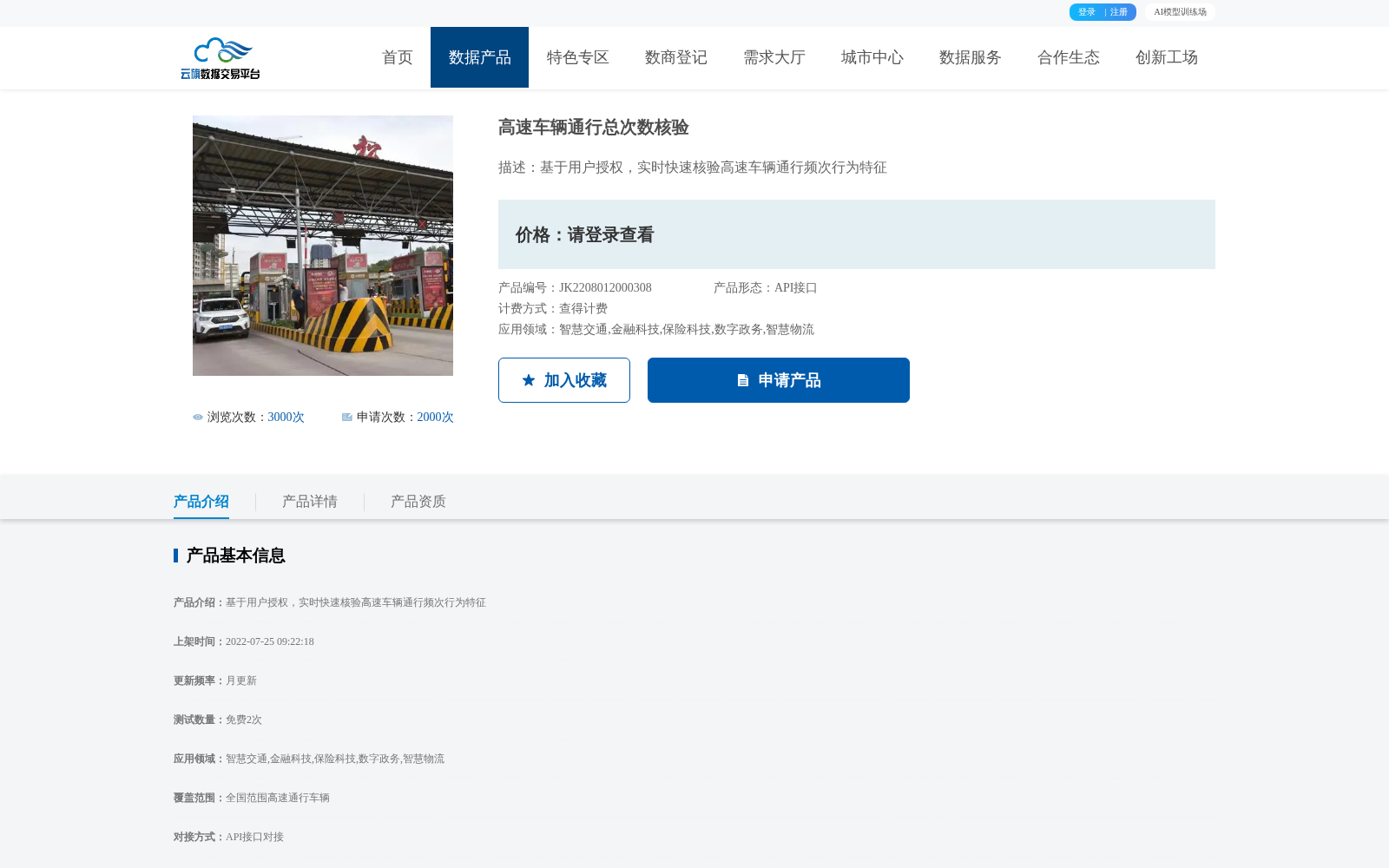1389x868 pixels.
Task: Click the description line starting with 描述
Action: 693,168
